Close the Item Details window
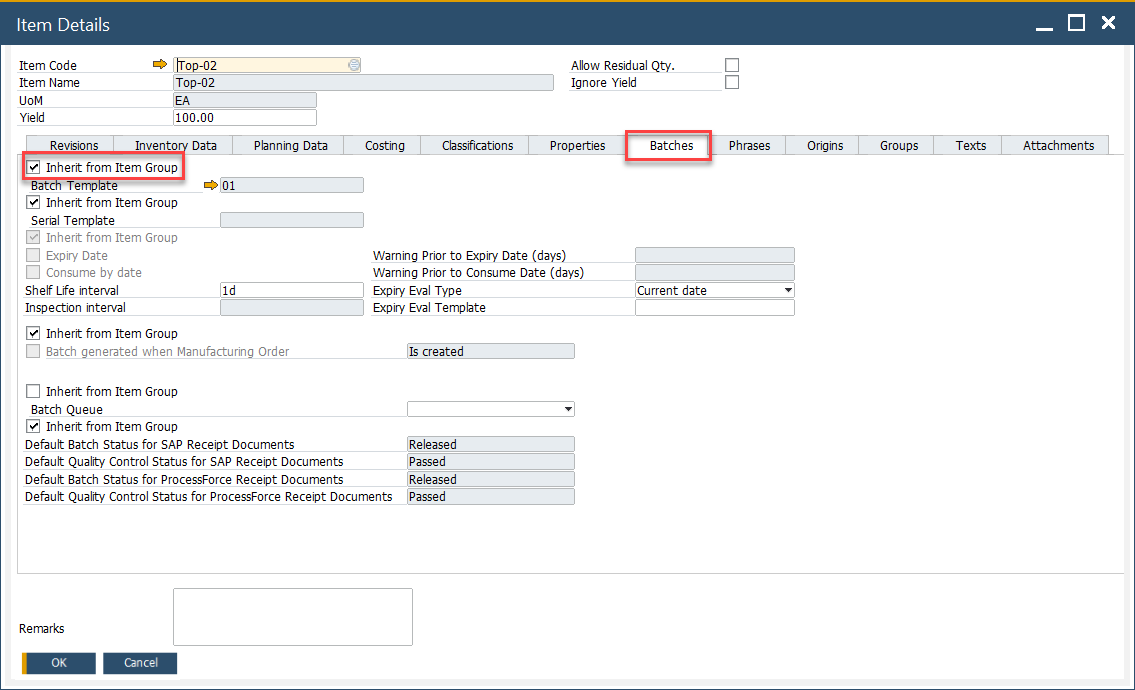Image resolution: width=1135 pixels, height=690 pixels. [x=1108, y=23]
